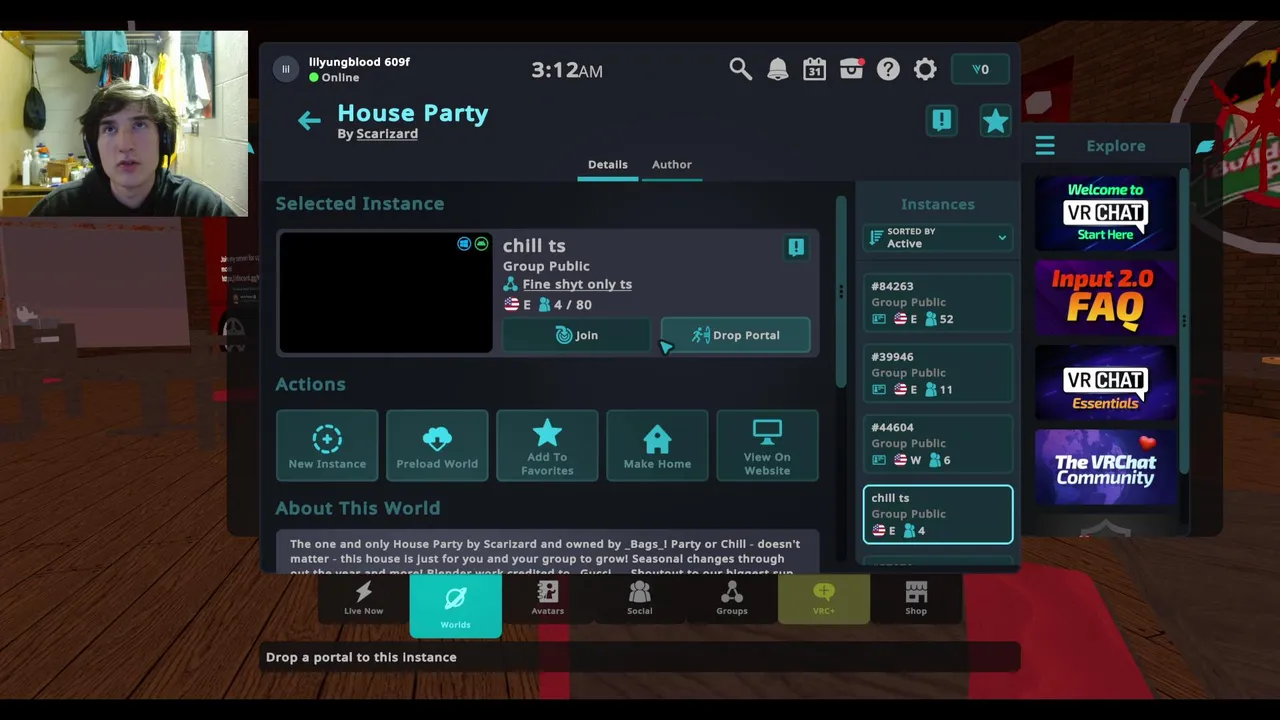Report the chill ts instance
This screenshot has height=720, width=1280.
pos(796,247)
